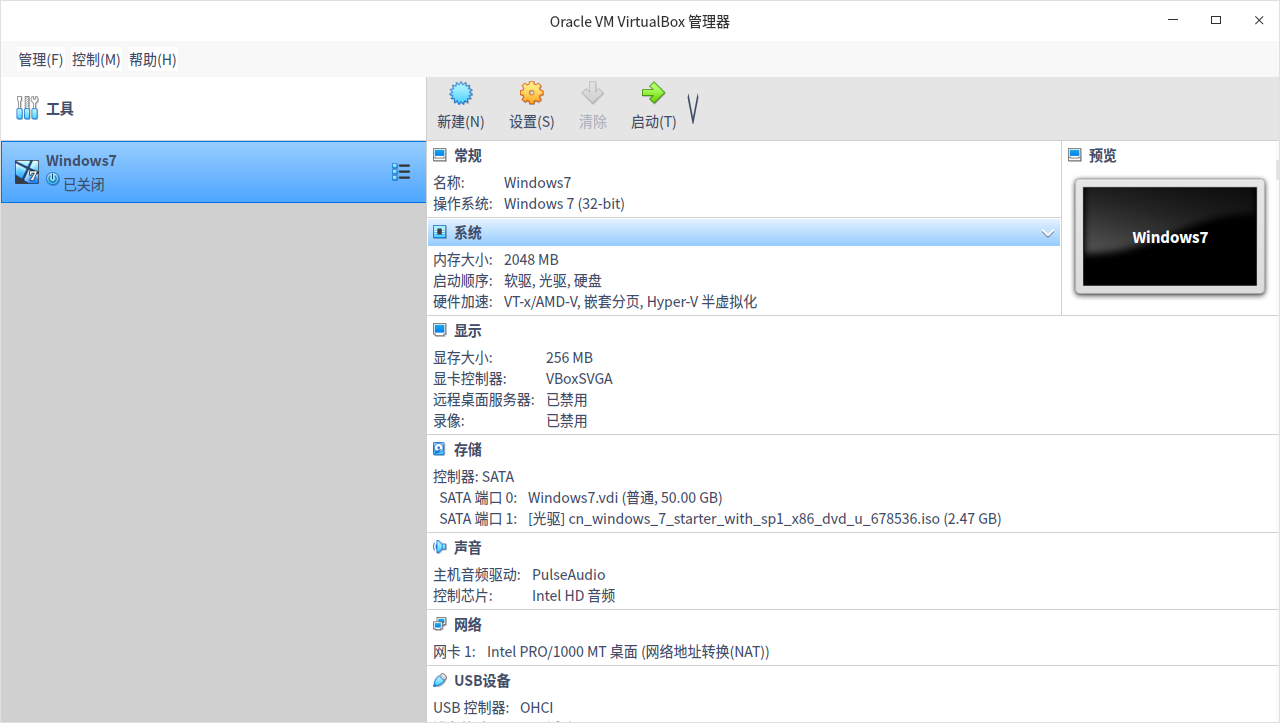Click the 系统 system section icon
This screenshot has width=1280, height=723.
pyautogui.click(x=440, y=232)
